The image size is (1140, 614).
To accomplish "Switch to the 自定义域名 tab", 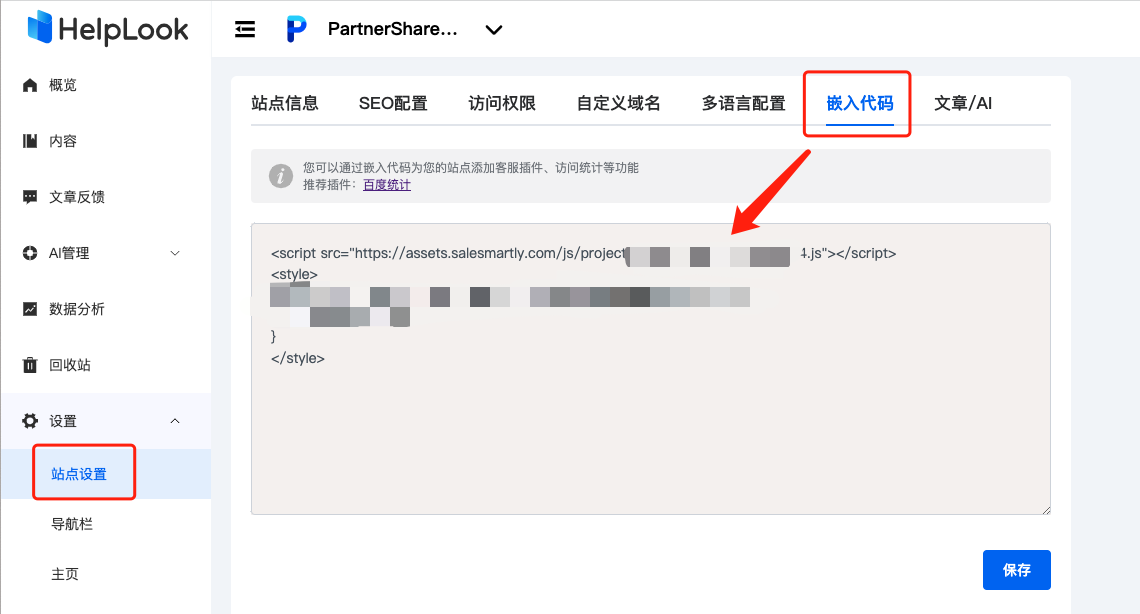I will click(619, 103).
